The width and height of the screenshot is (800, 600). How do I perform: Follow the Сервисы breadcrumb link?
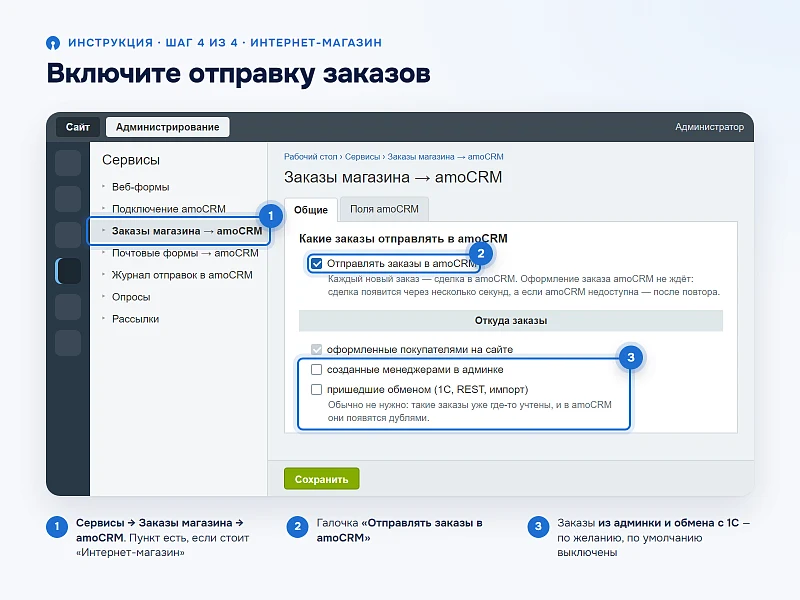click(362, 157)
